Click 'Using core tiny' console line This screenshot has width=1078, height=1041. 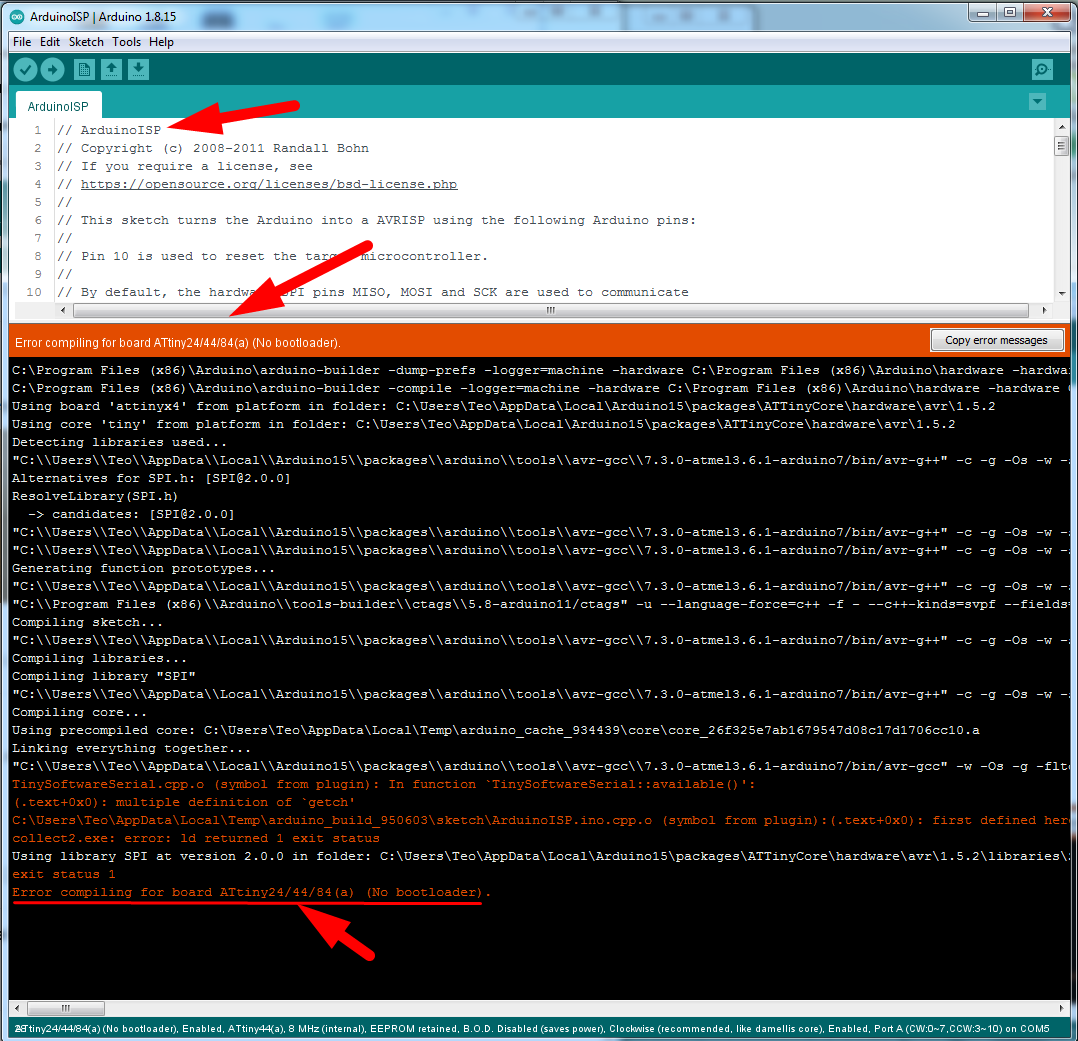point(483,424)
